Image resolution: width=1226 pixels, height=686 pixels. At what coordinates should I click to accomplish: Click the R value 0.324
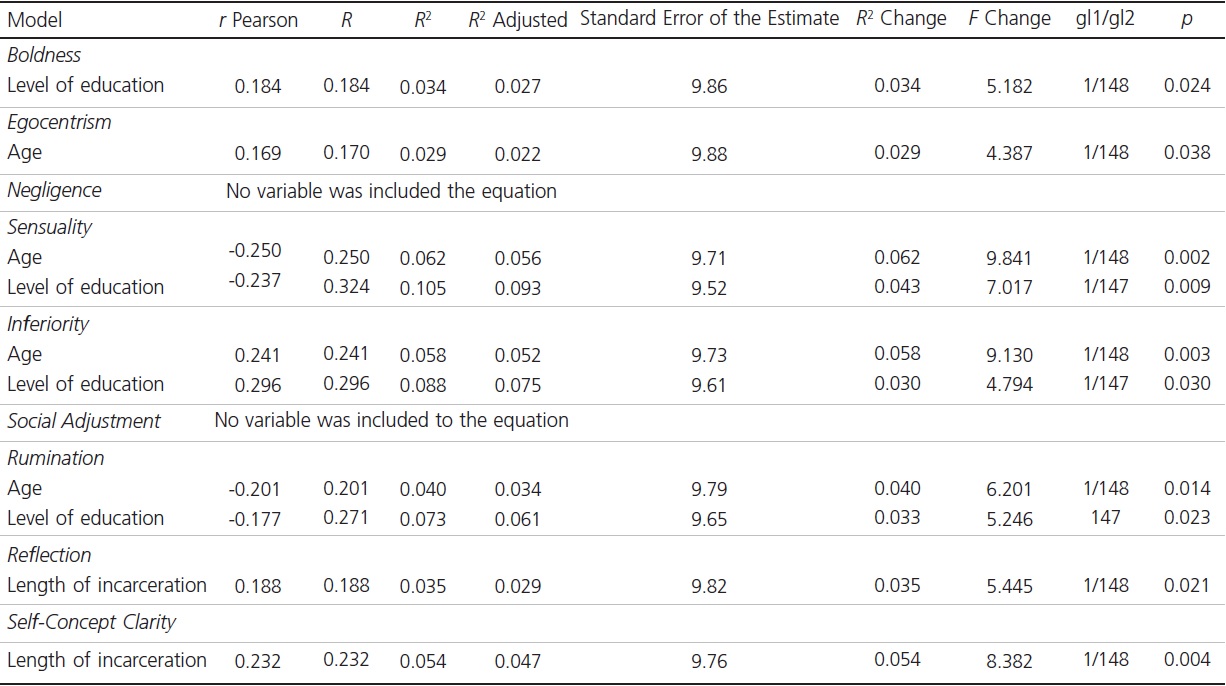346,287
